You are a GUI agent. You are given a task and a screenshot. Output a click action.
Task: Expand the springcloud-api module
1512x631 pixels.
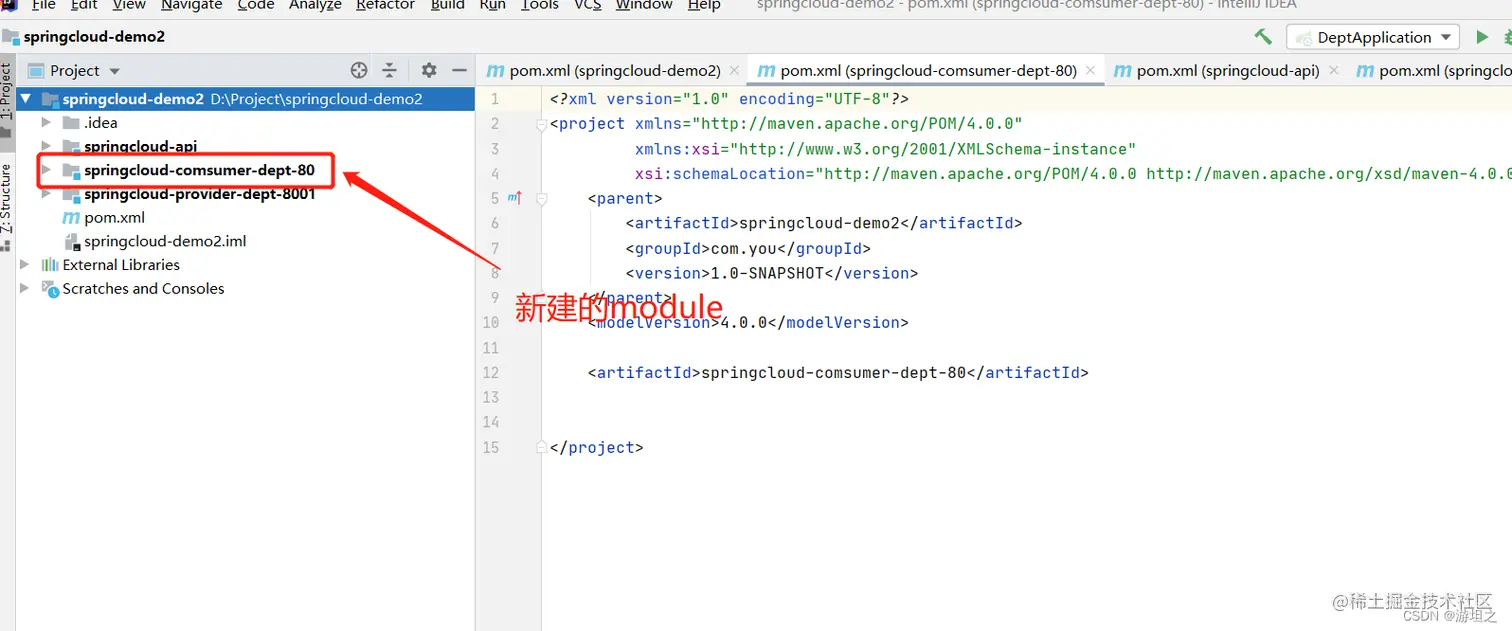(x=46, y=146)
